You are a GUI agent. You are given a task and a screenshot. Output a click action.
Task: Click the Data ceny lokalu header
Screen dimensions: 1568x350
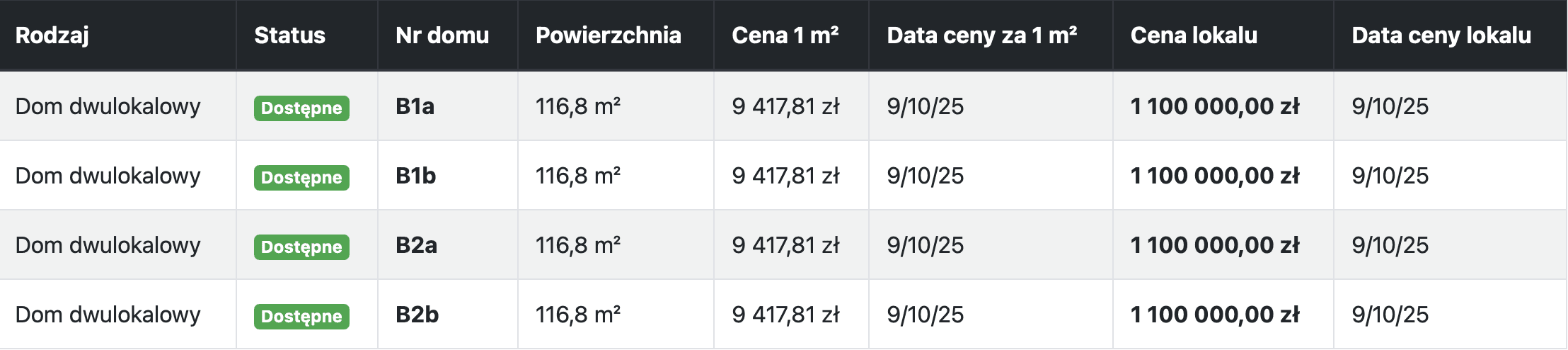[x=1441, y=35]
